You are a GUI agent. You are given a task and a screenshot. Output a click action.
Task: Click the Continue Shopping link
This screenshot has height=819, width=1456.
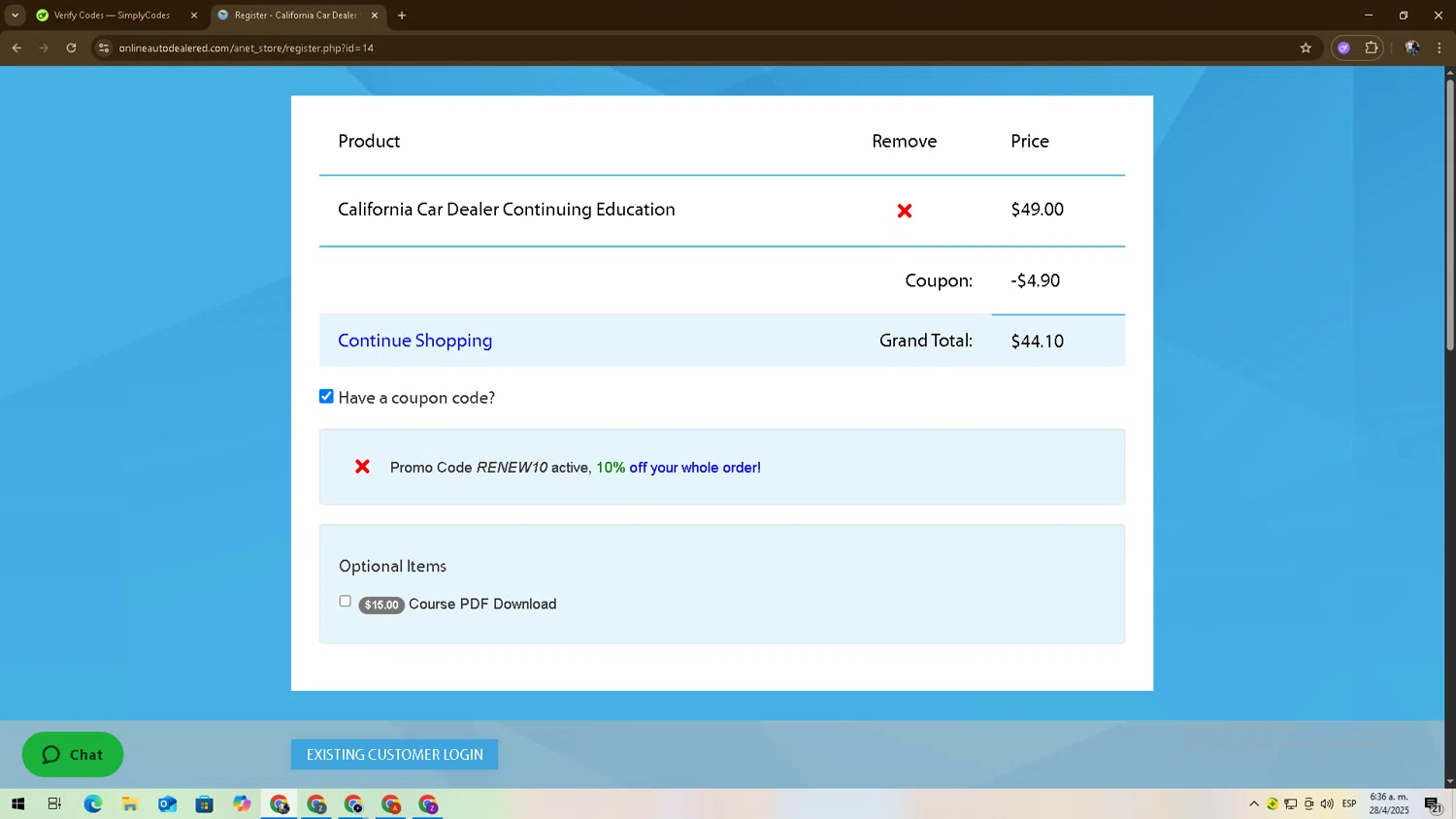click(x=414, y=341)
